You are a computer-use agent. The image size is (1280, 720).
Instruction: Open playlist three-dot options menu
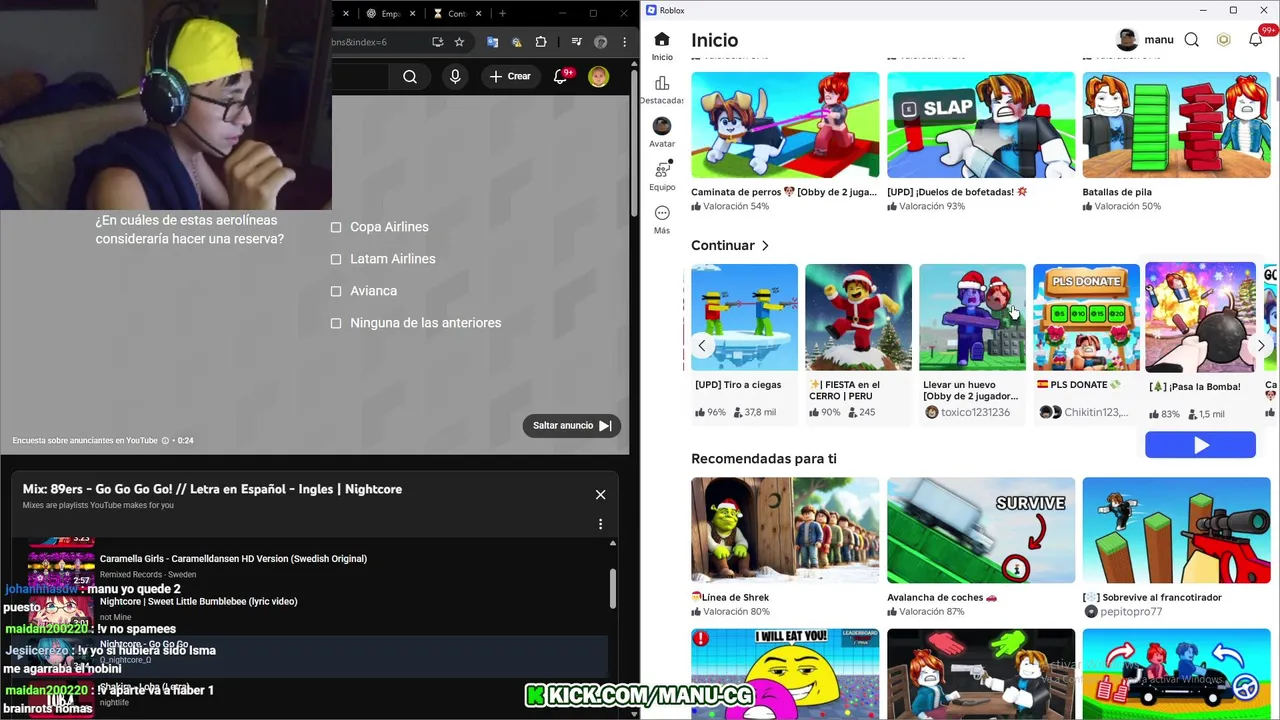(x=600, y=524)
